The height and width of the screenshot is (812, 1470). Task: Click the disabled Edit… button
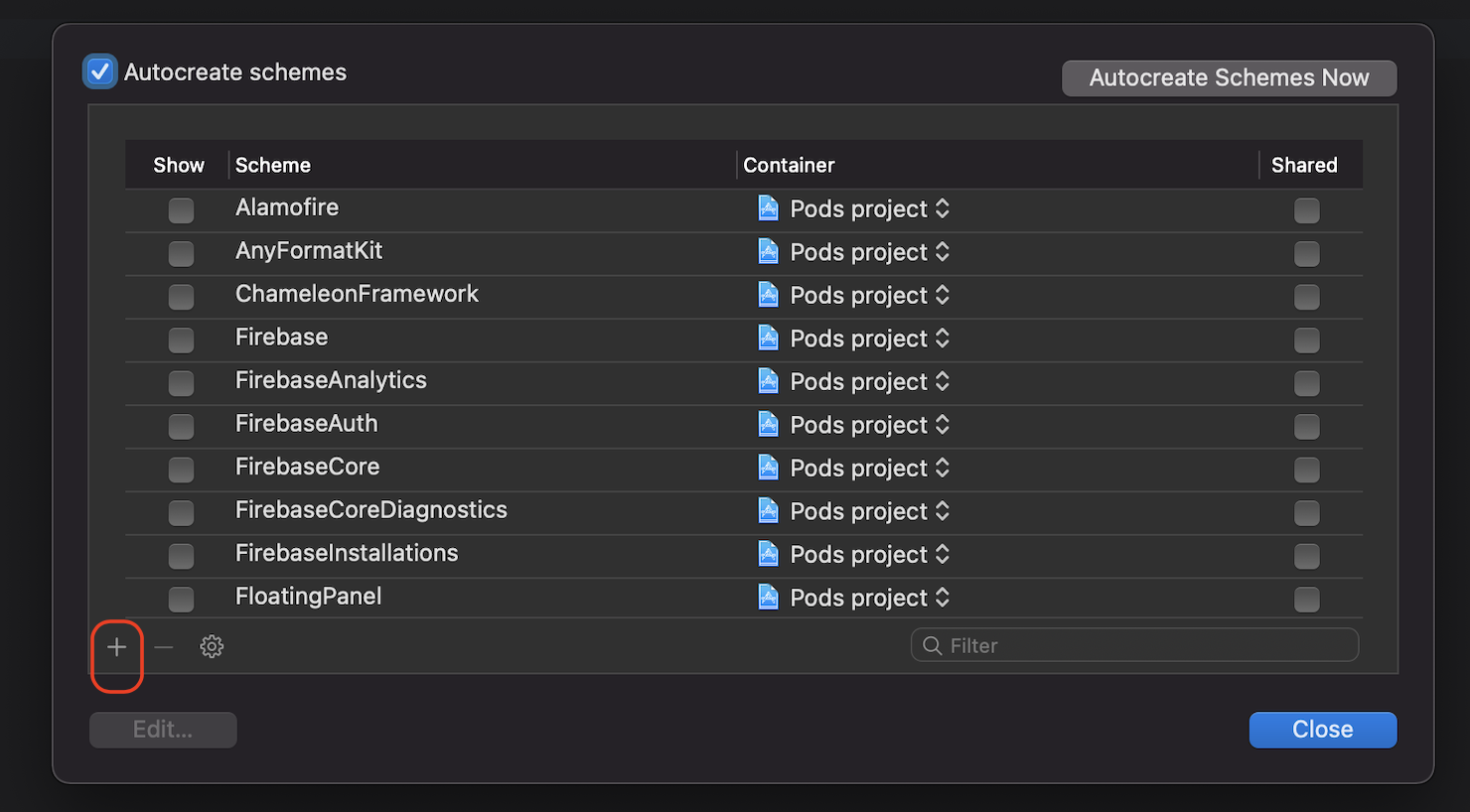163,730
